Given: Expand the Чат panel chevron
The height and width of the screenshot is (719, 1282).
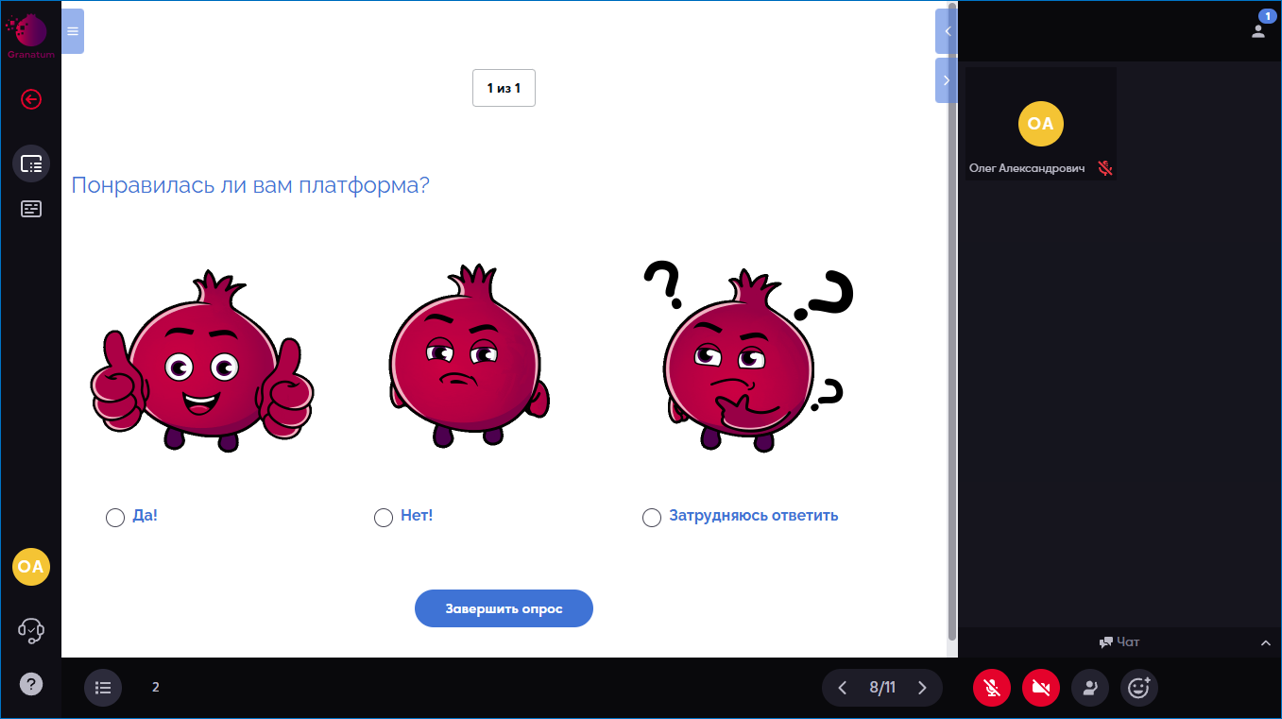Looking at the screenshot, I should pos(1265,643).
